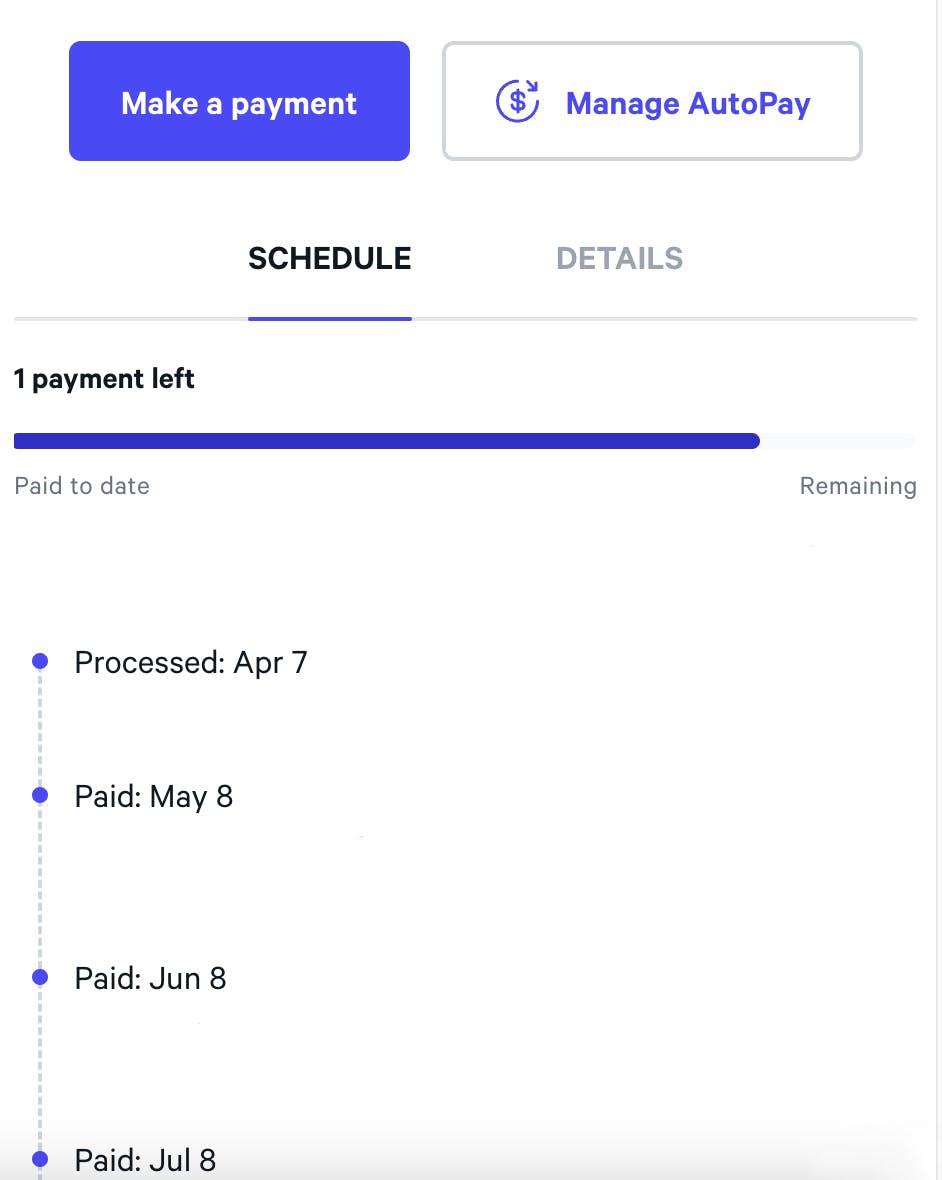Screen dimensions: 942x1180
Task: Select the 'Paid: Jun 8' entry
Action: [x=151, y=978]
